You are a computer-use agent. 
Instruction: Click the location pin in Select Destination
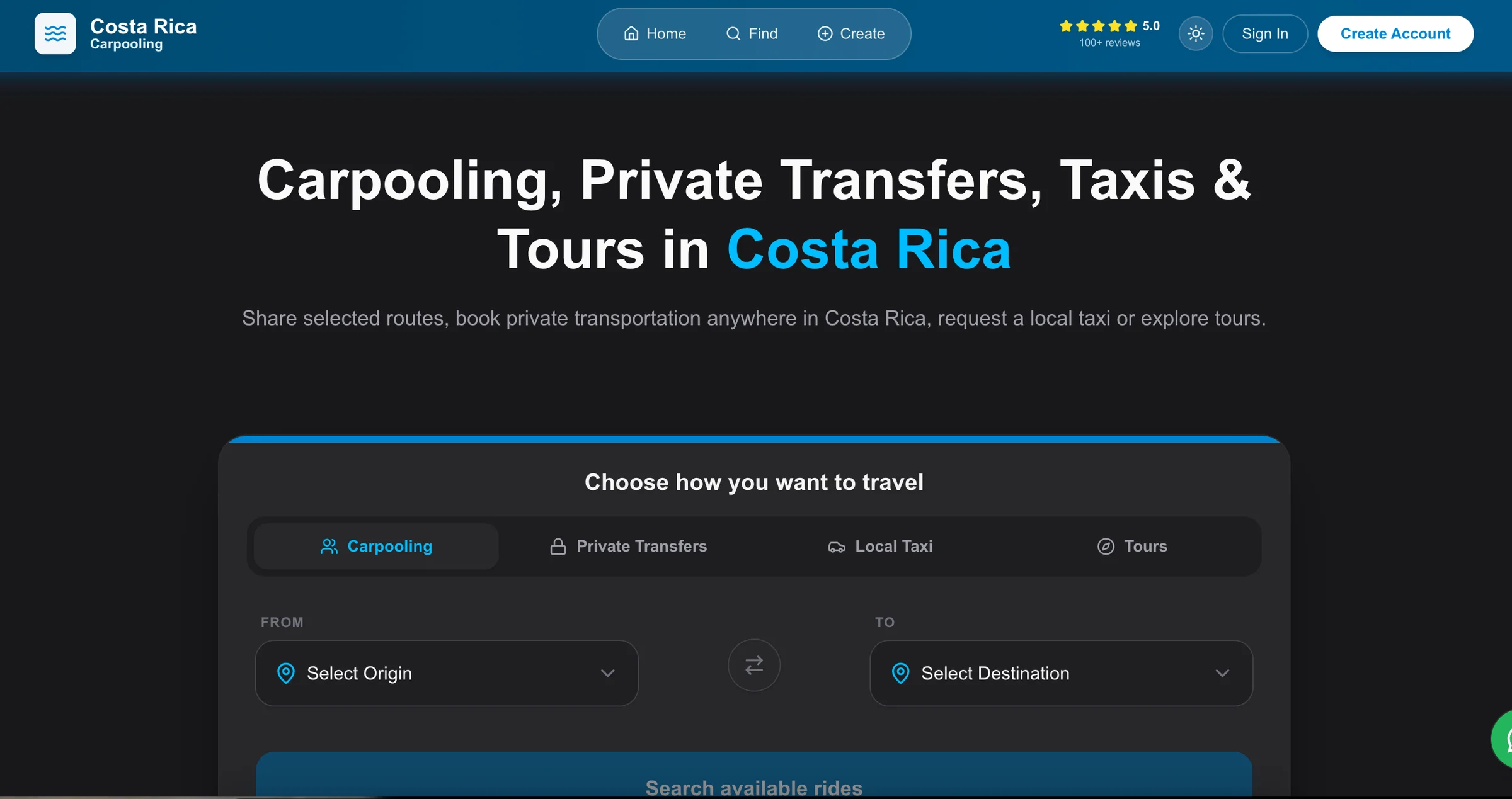pos(901,673)
